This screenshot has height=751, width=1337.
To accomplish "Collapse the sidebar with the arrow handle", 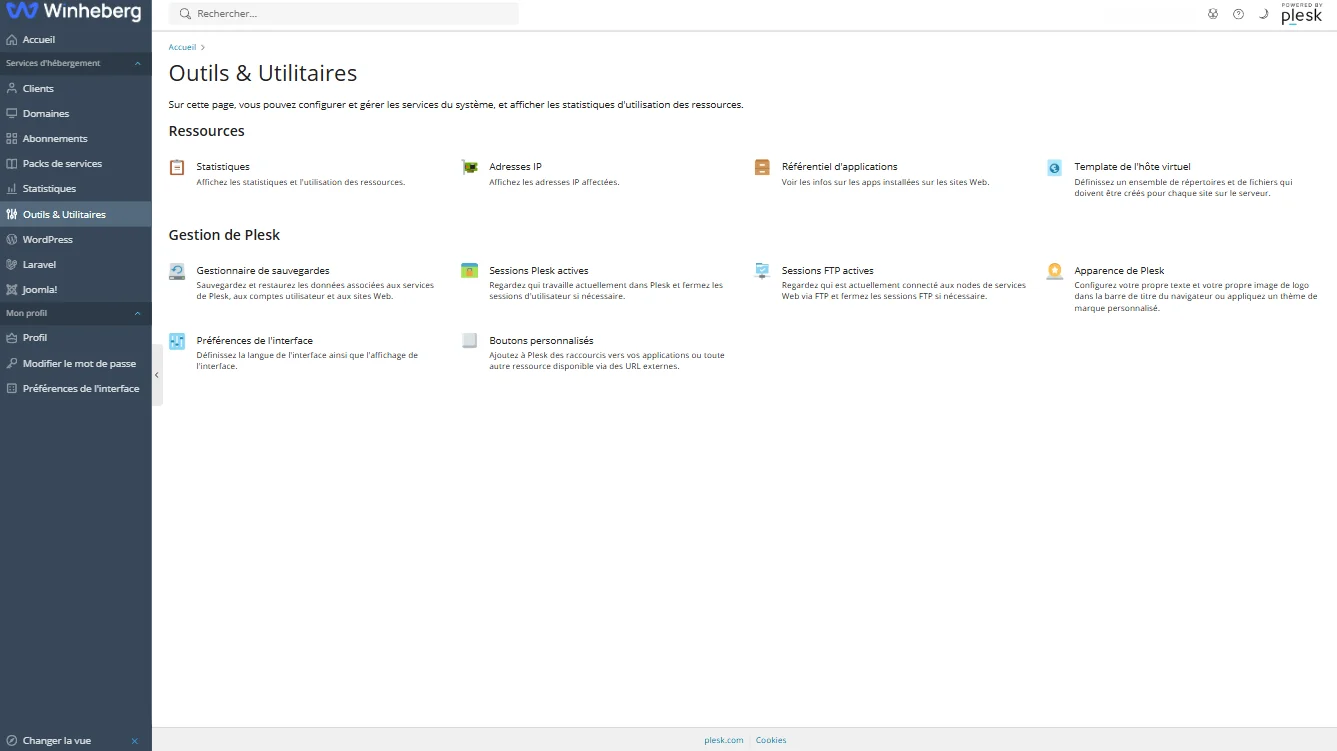I will click(157, 375).
